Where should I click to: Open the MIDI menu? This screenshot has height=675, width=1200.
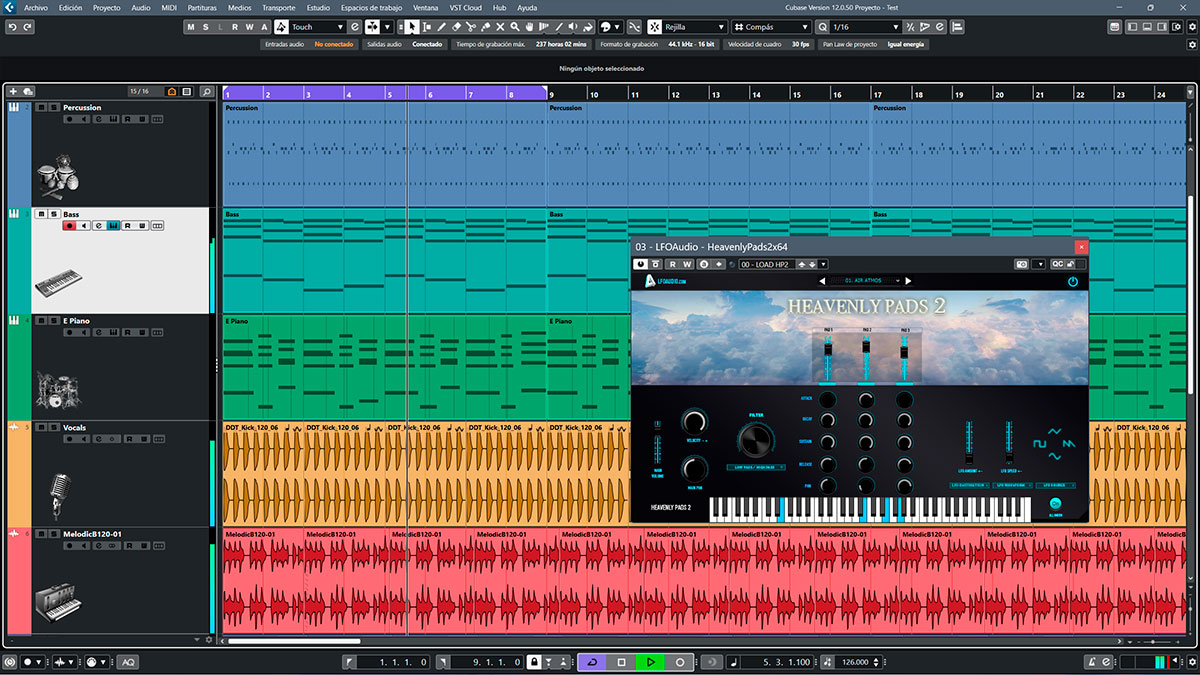coord(169,7)
